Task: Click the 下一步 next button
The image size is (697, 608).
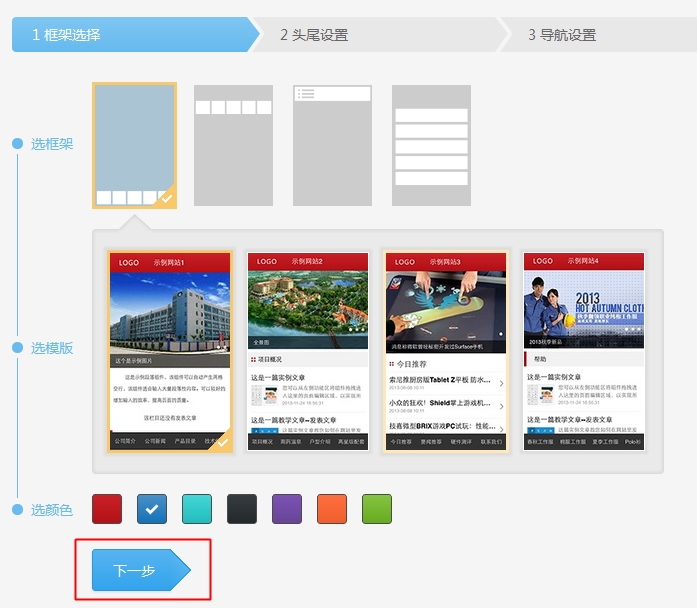Action: (x=141, y=570)
